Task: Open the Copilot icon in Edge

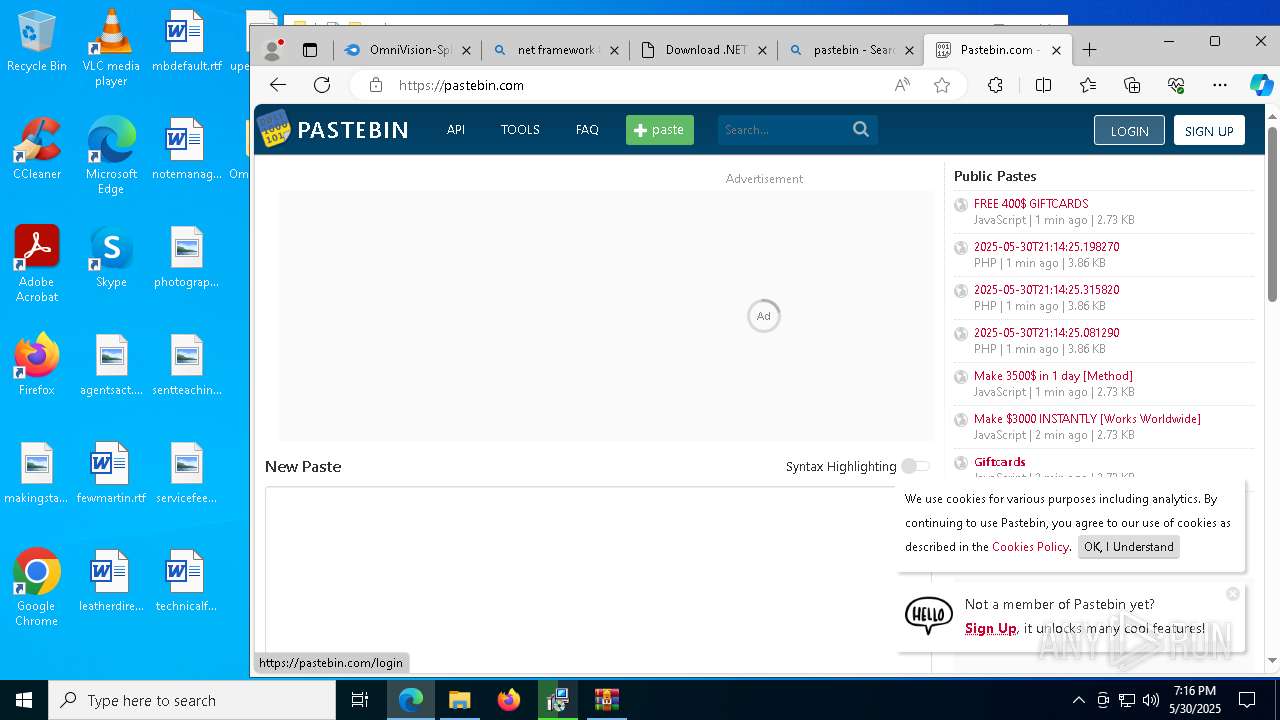Action: [x=1261, y=85]
